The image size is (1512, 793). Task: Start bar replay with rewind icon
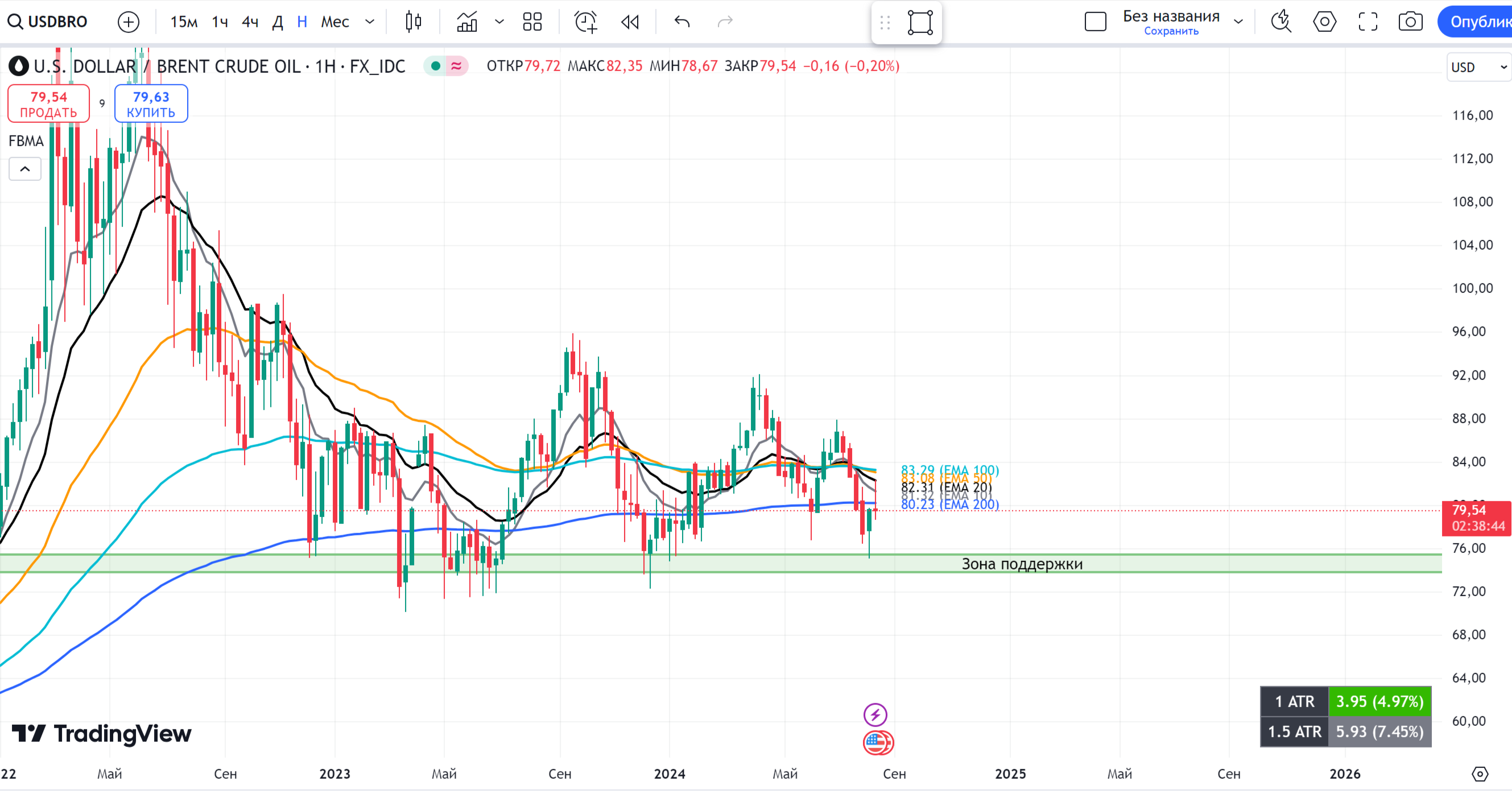pyautogui.click(x=630, y=22)
